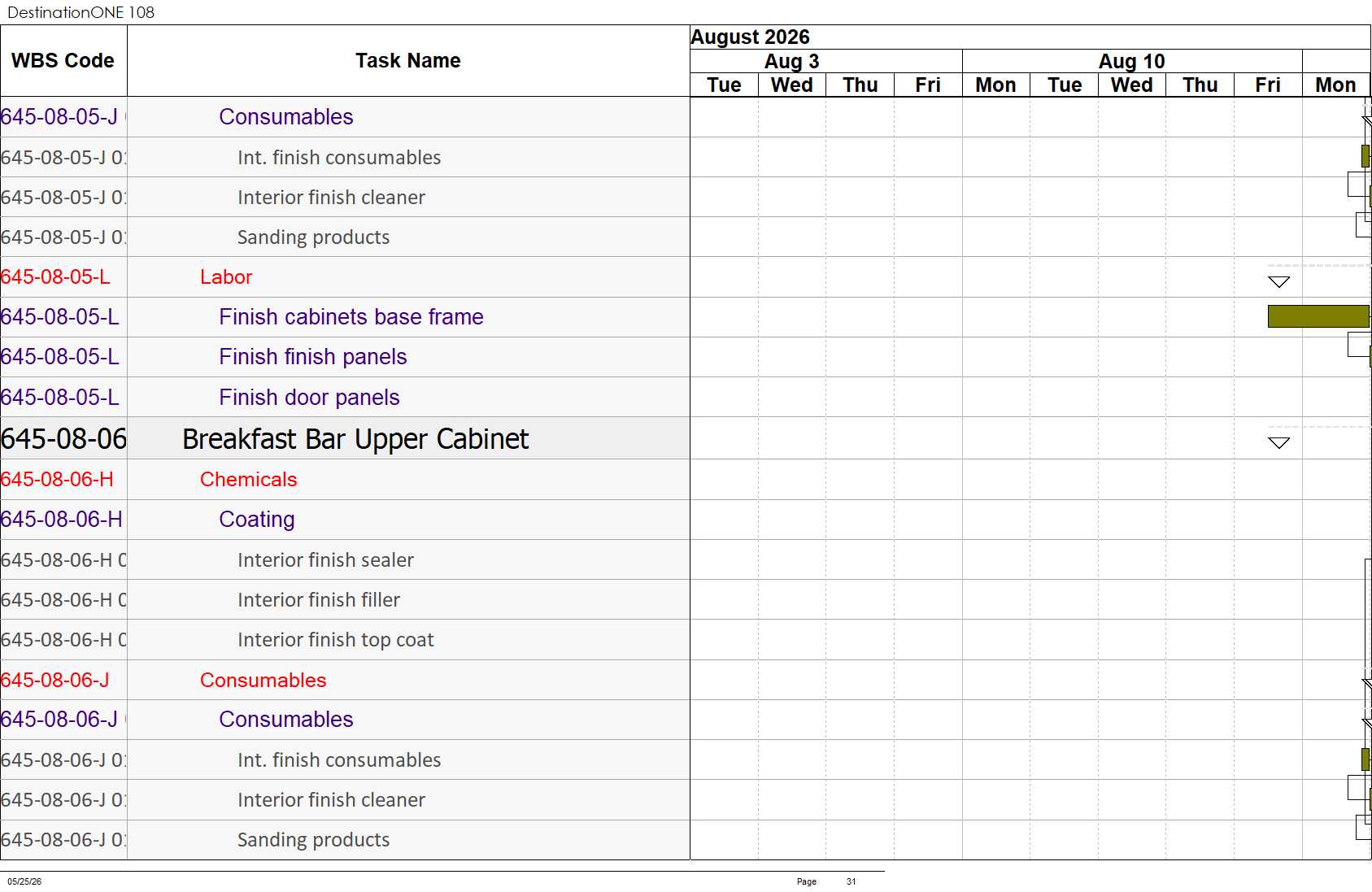Click the Wed column under Aug 10
The height and width of the screenshot is (892, 1372).
coord(1132,85)
